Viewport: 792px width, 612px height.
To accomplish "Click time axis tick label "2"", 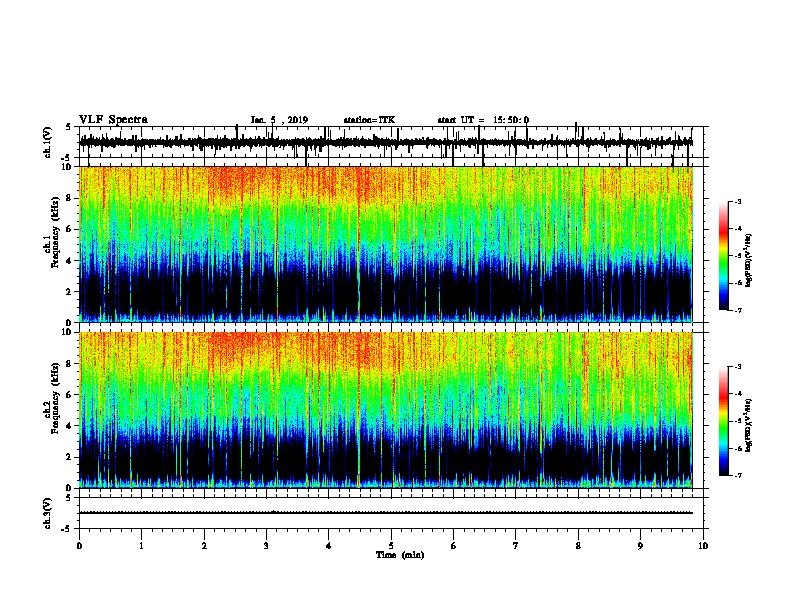I will click(204, 546).
